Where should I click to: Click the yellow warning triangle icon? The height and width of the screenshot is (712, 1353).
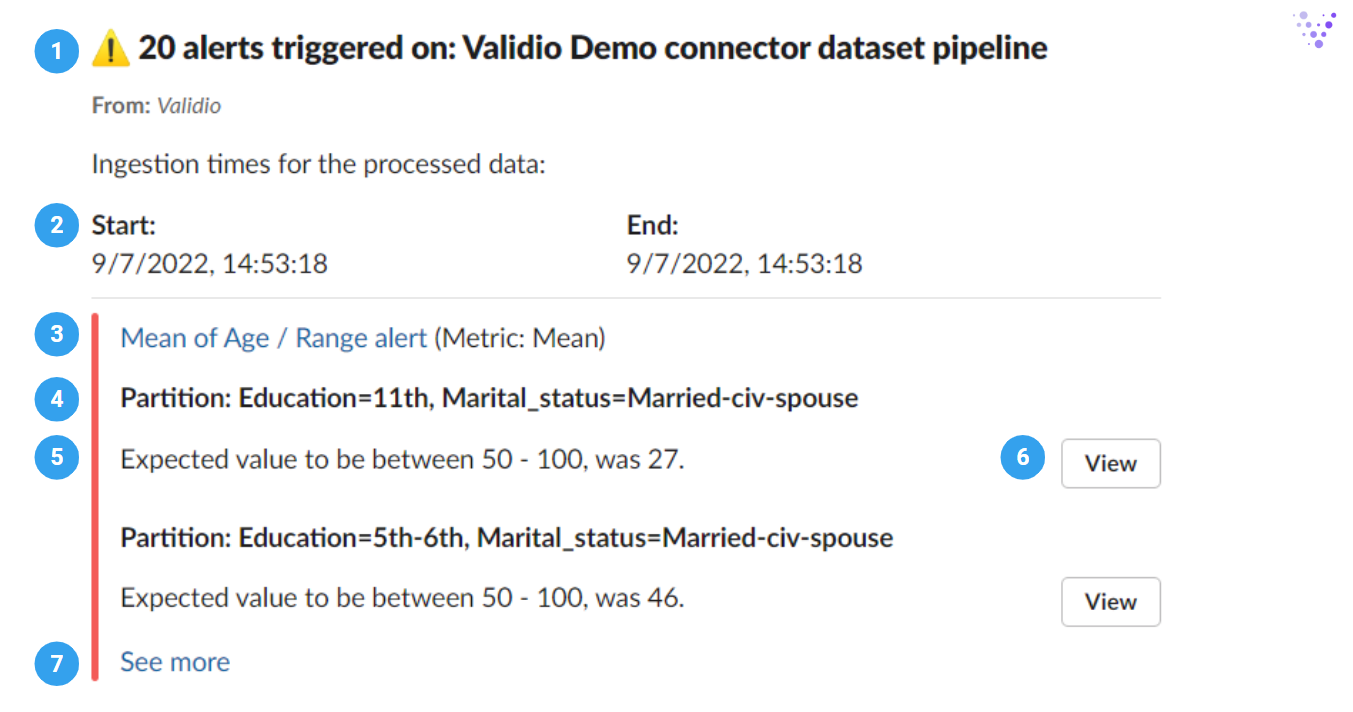[110, 48]
